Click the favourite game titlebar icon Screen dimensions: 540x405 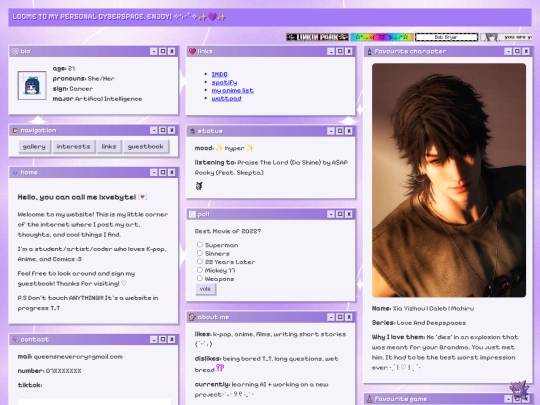(370, 399)
